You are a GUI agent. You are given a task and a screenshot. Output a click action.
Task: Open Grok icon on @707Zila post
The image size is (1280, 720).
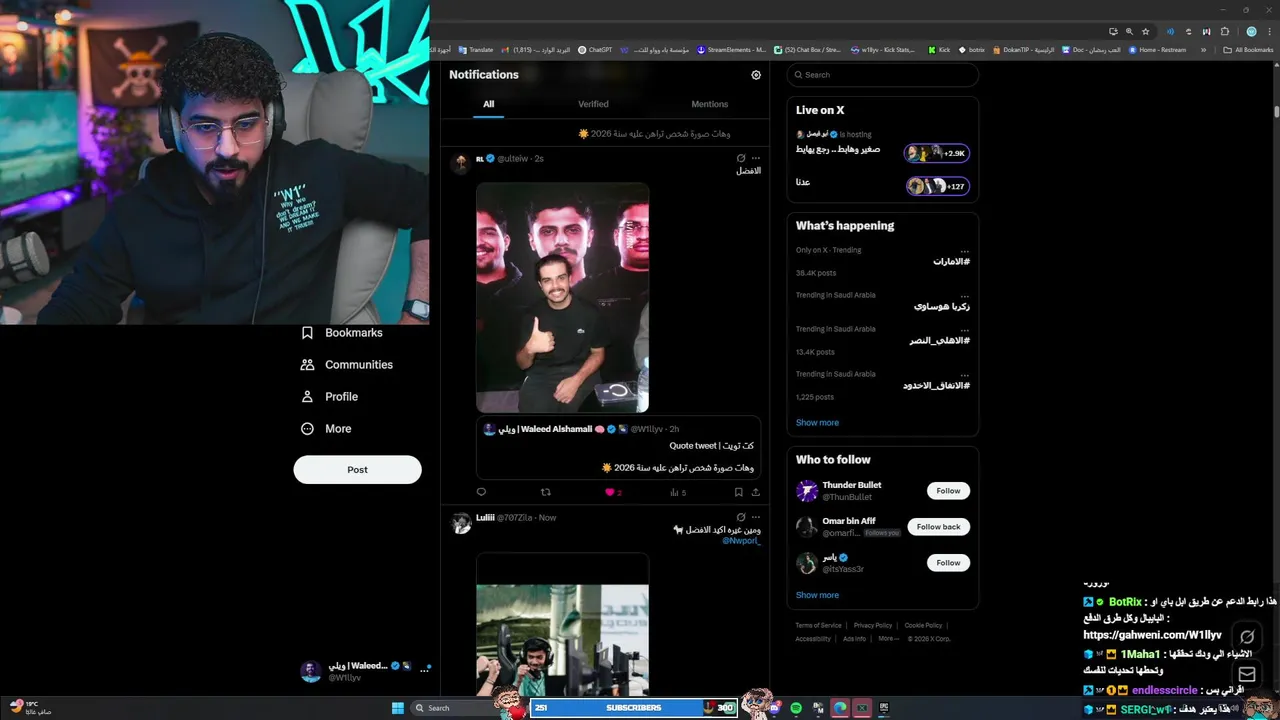coord(741,517)
